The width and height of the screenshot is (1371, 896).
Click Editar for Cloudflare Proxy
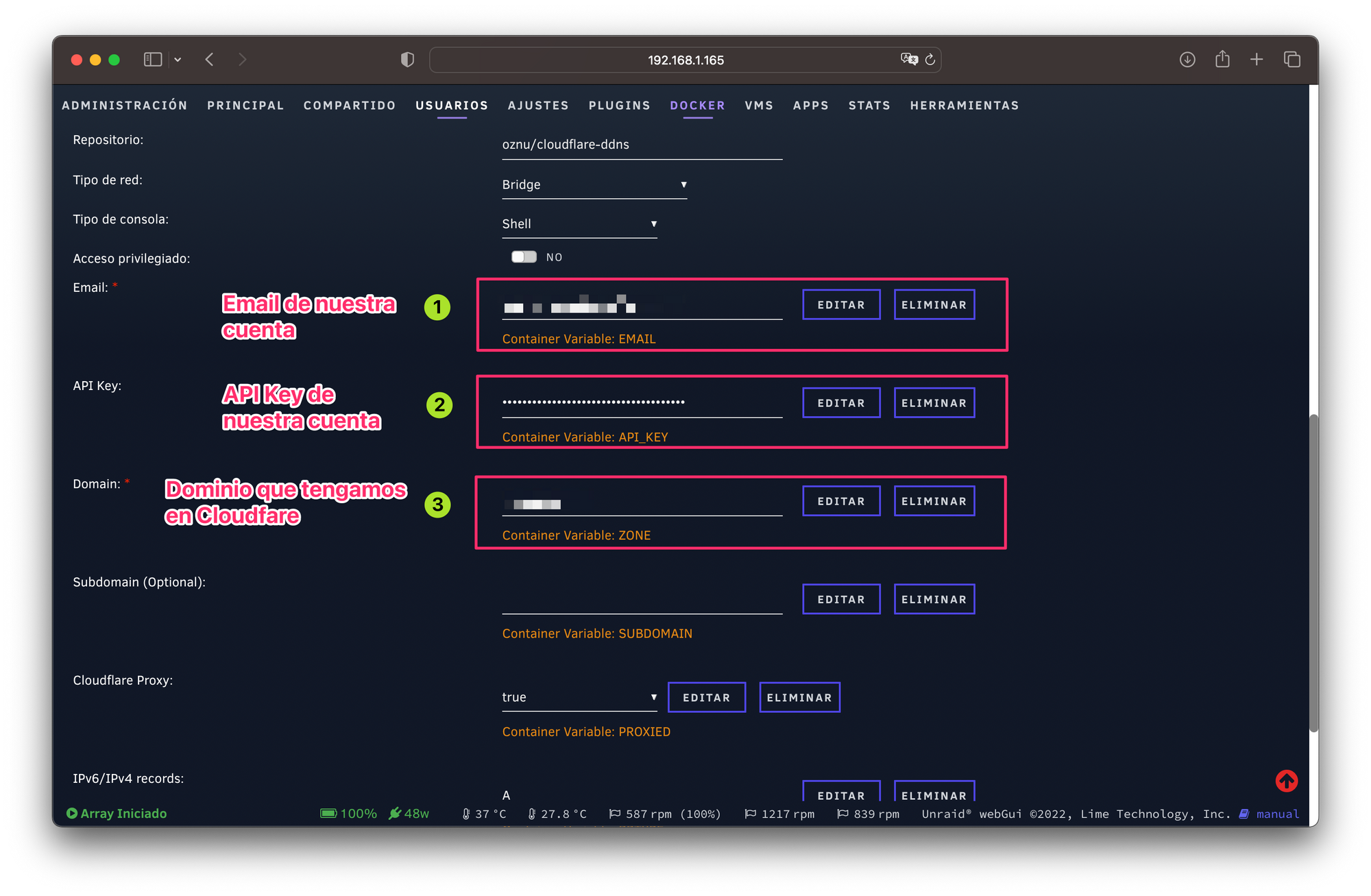[707, 697]
